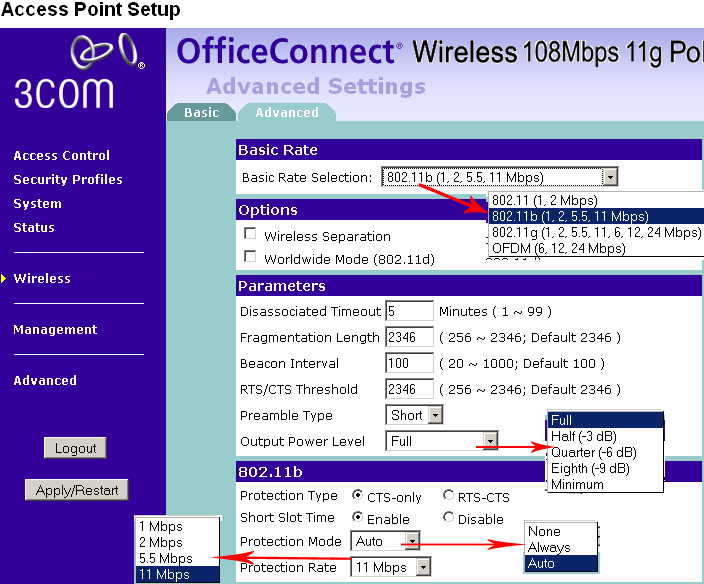Choose 5.5 Mbps protection rate option

pos(177,558)
